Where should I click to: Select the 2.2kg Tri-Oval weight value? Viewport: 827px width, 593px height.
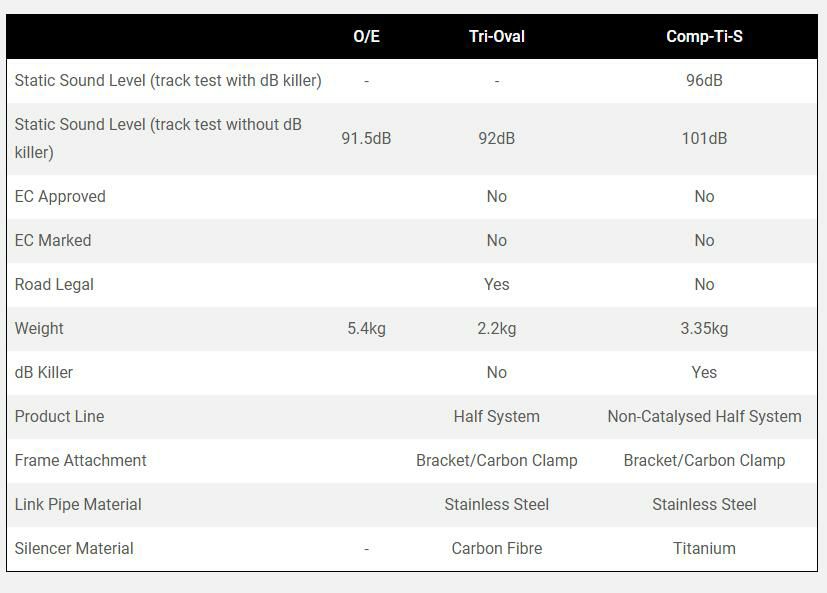(496, 329)
